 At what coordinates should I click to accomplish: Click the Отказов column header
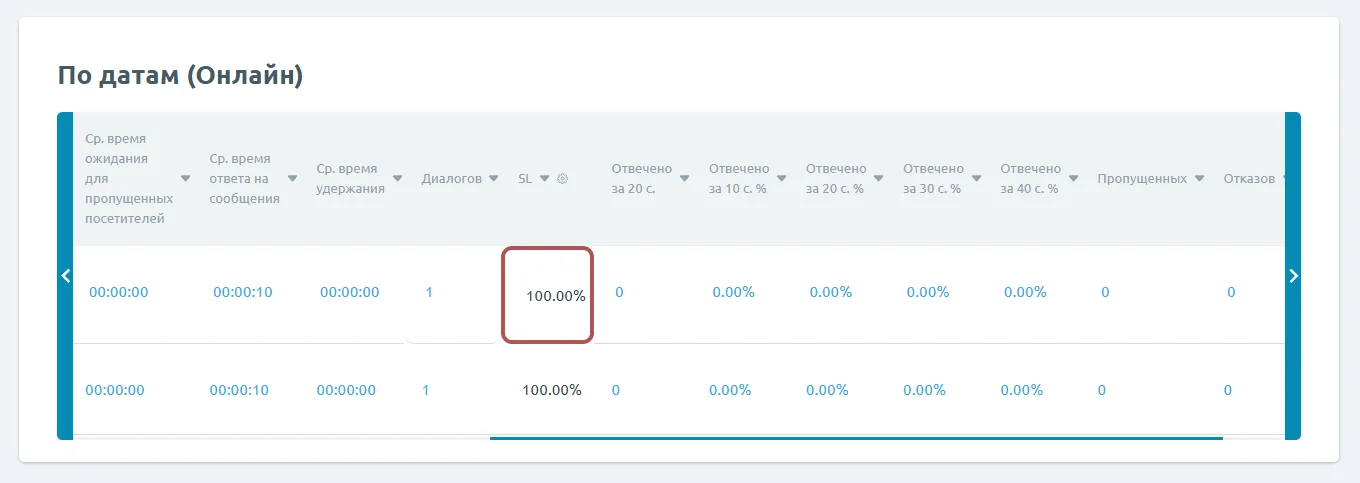(x=1249, y=179)
